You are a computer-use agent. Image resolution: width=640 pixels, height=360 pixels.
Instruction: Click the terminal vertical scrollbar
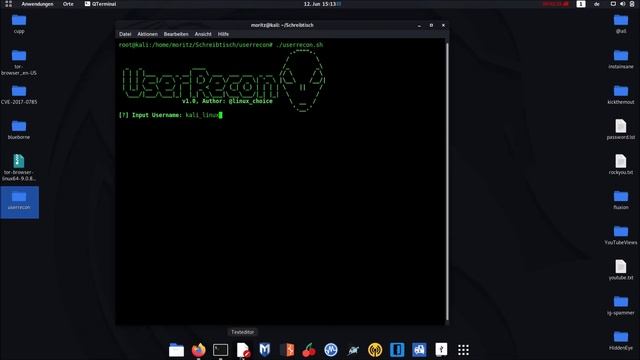point(447,181)
